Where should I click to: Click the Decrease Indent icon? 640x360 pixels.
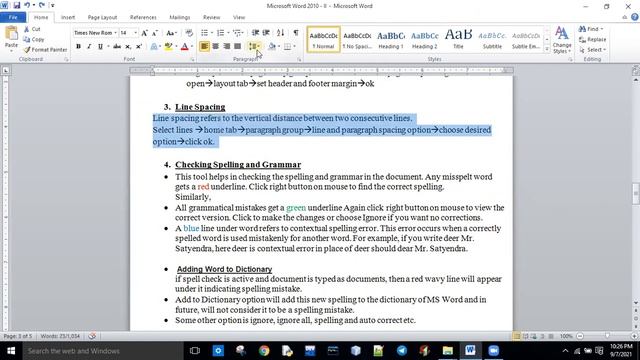click(x=255, y=33)
